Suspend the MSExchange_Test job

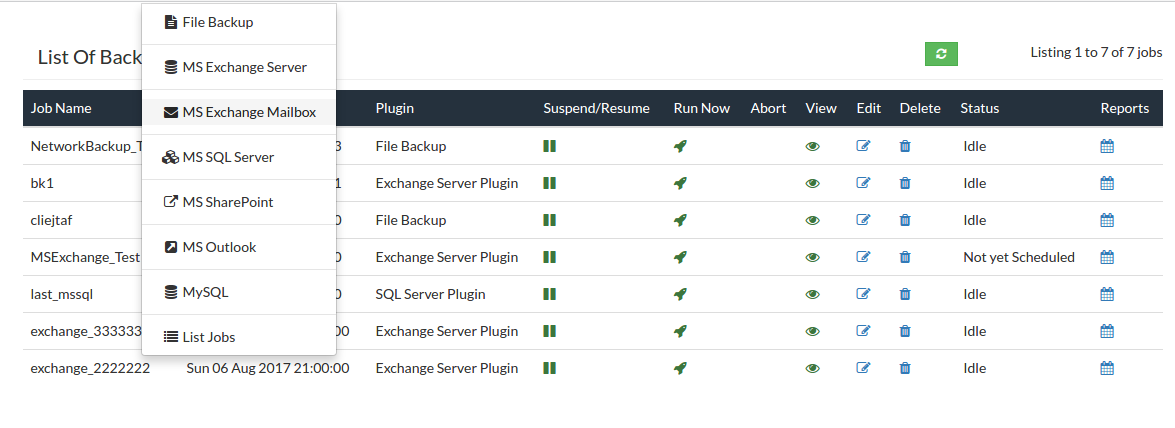point(549,257)
